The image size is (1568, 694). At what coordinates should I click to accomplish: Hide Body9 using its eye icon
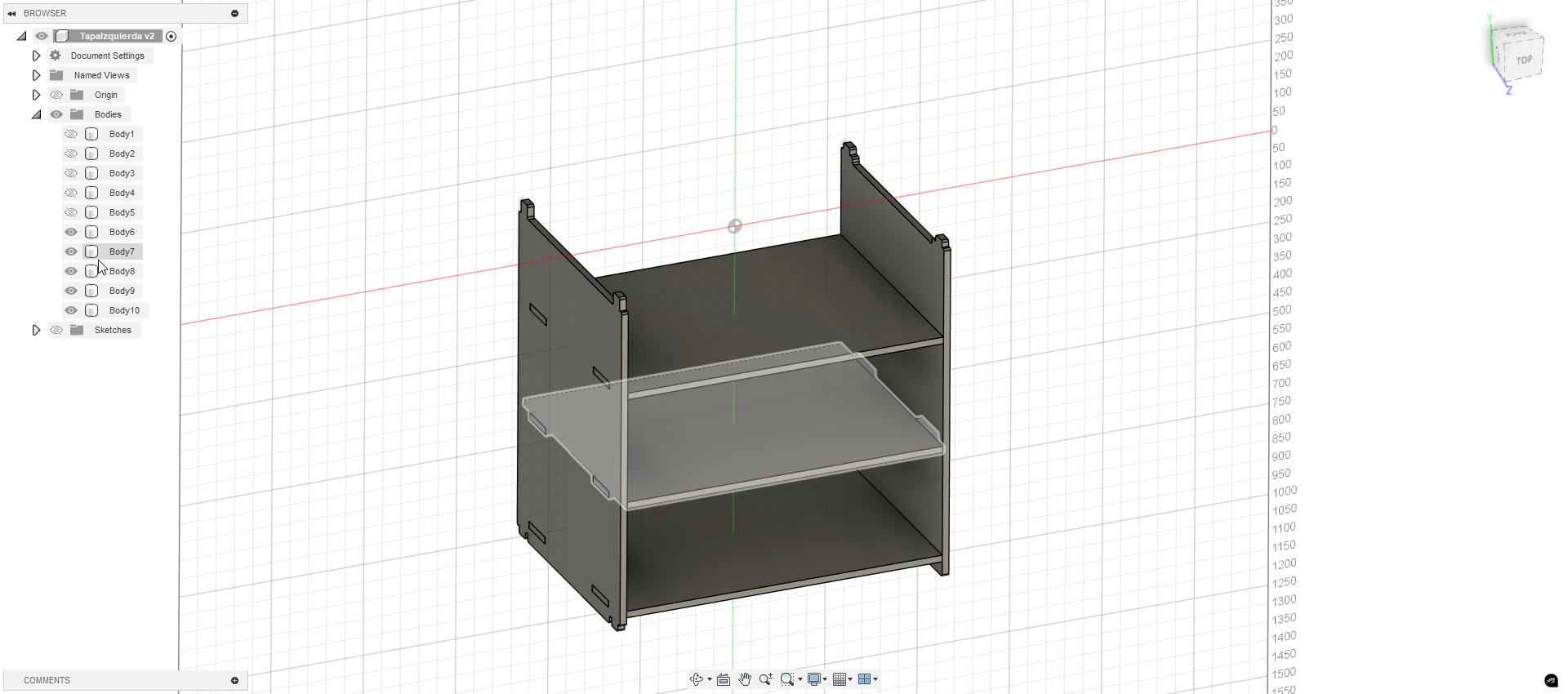(71, 291)
